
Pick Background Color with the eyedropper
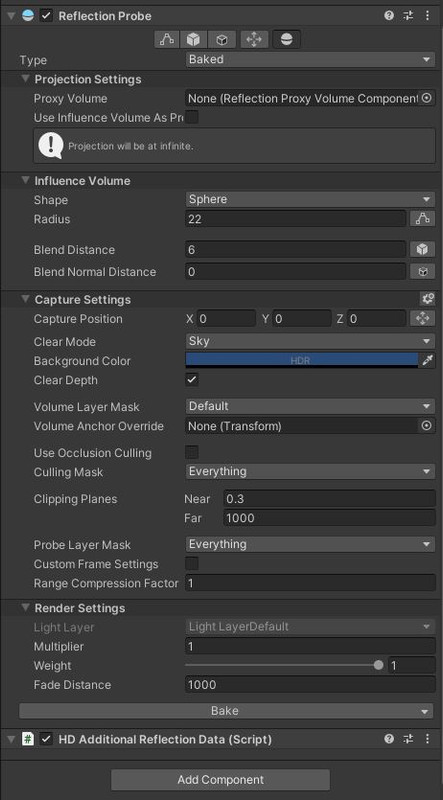pos(427,361)
